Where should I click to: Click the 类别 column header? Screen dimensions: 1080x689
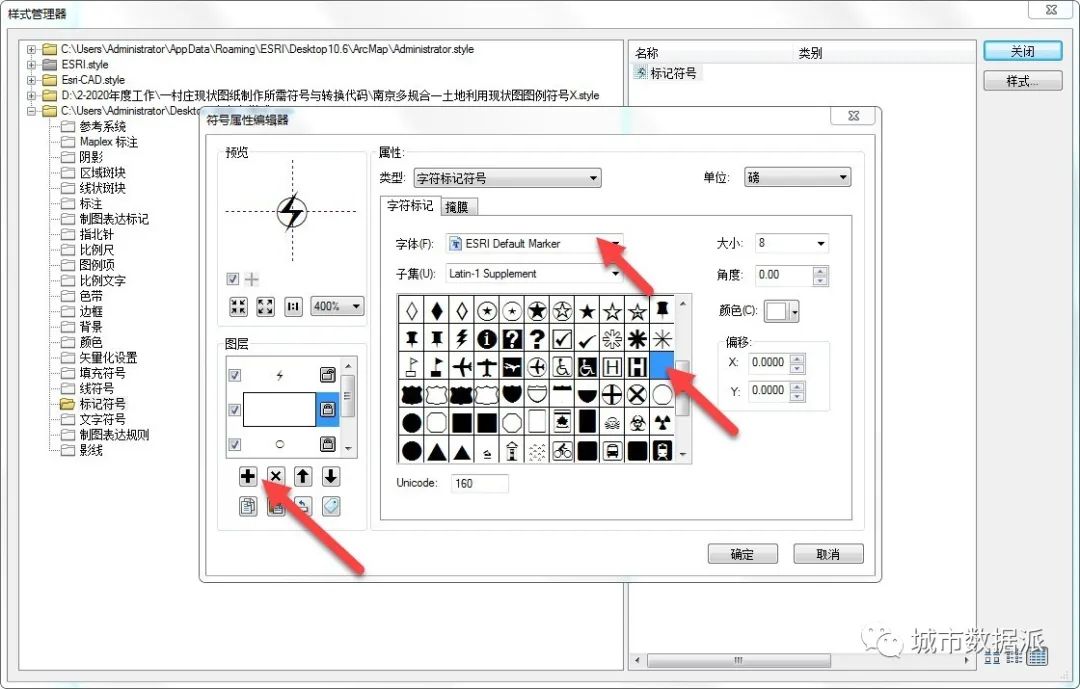(x=884, y=53)
